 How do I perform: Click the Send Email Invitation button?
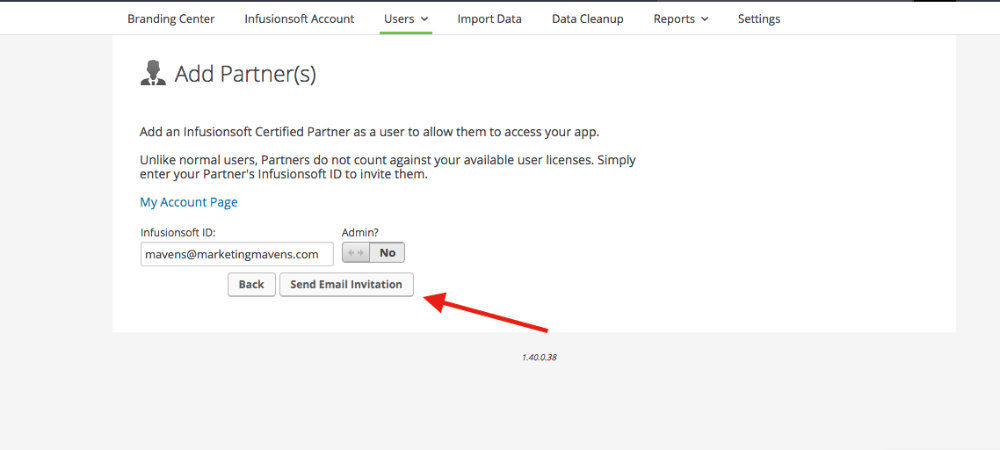click(346, 284)
